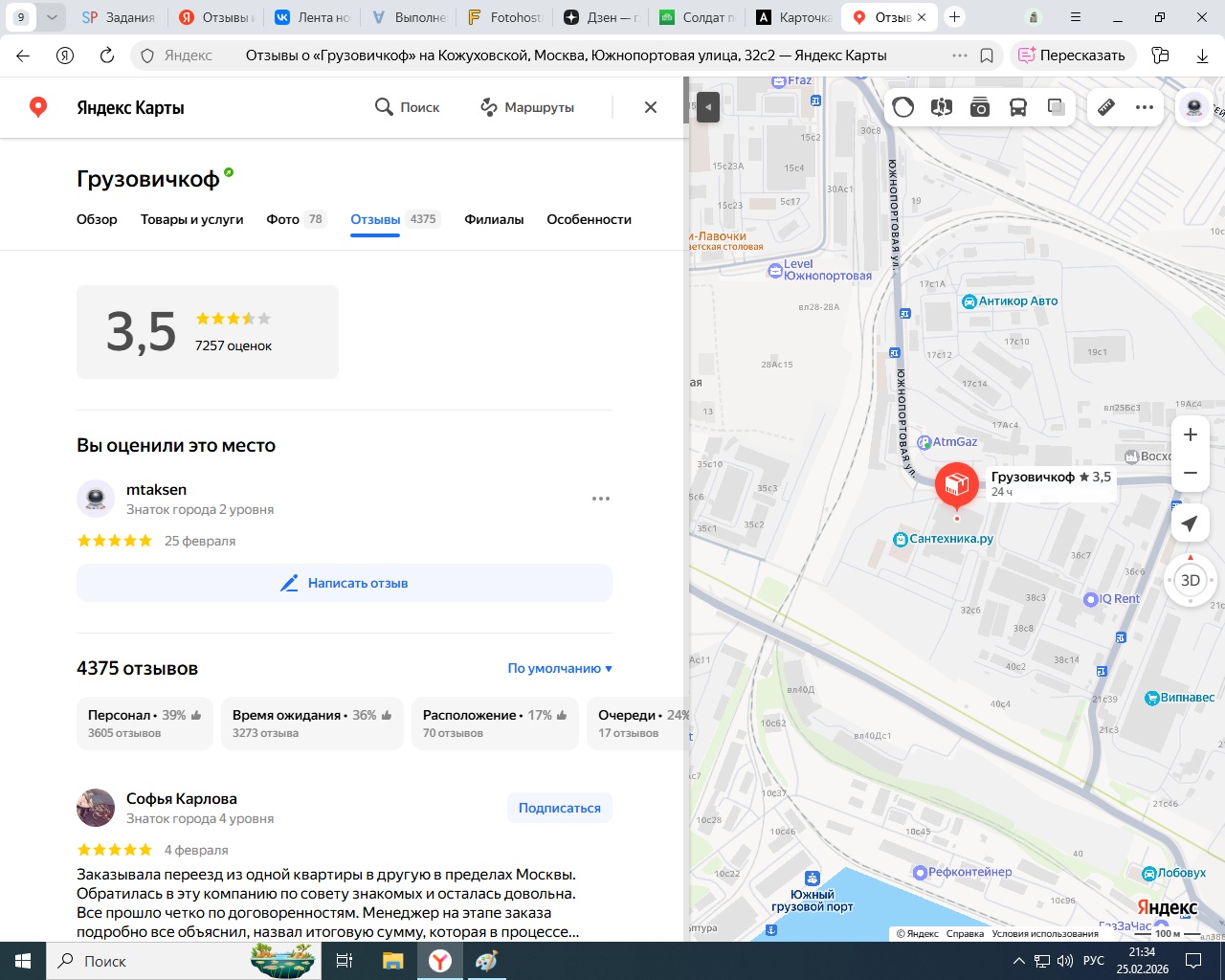The image size is (1225, 980).
Task: Click the Рефконтейнер map place
Action: 963,872
